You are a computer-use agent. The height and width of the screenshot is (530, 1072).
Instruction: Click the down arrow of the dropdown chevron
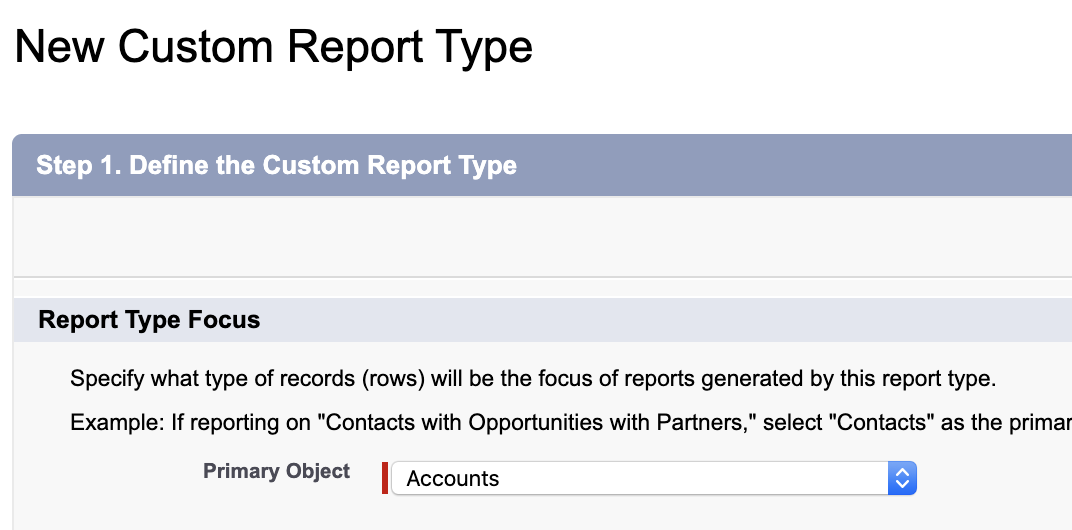coord(902,485)
